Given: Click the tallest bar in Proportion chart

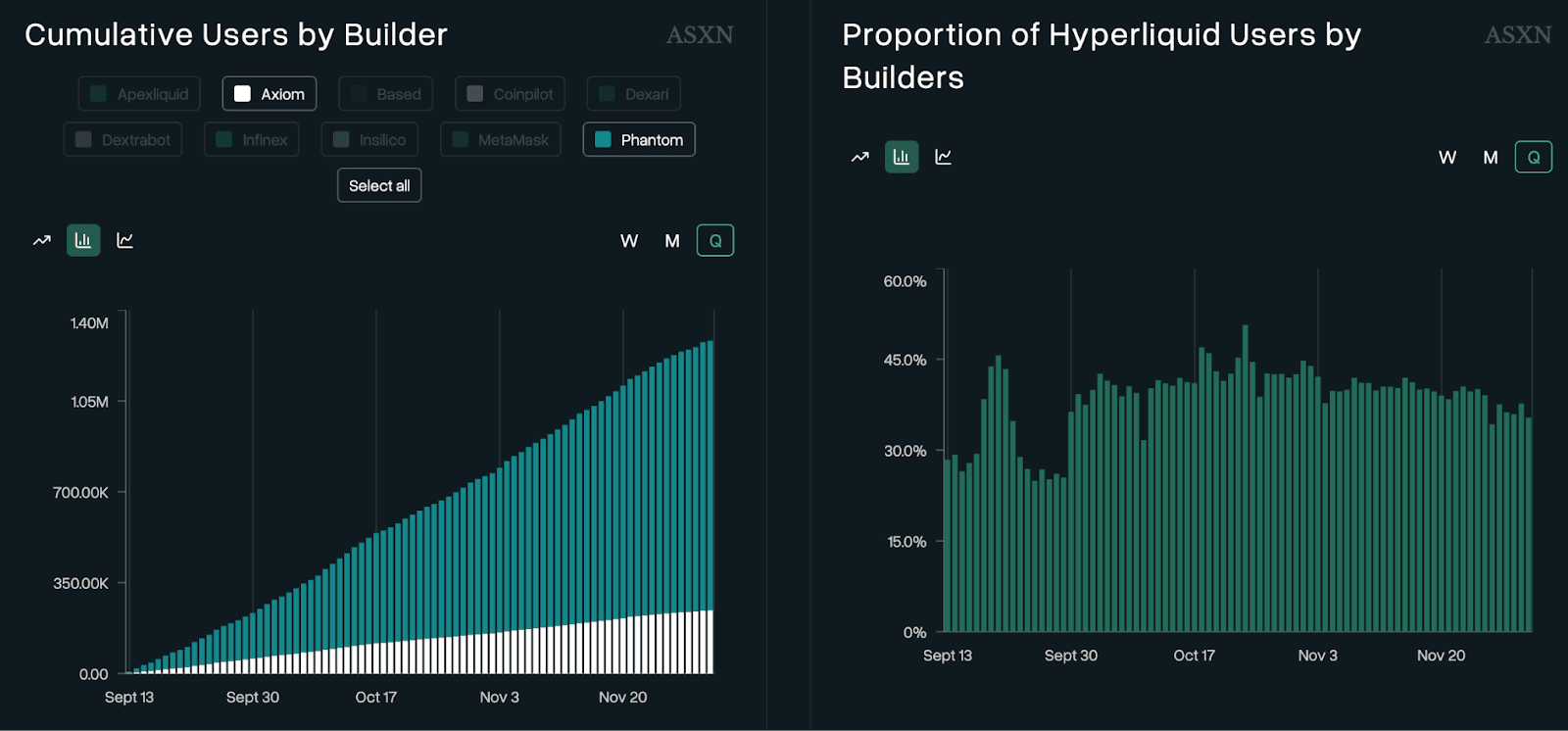Looking at the screenshot, I should coord(1246,480).
